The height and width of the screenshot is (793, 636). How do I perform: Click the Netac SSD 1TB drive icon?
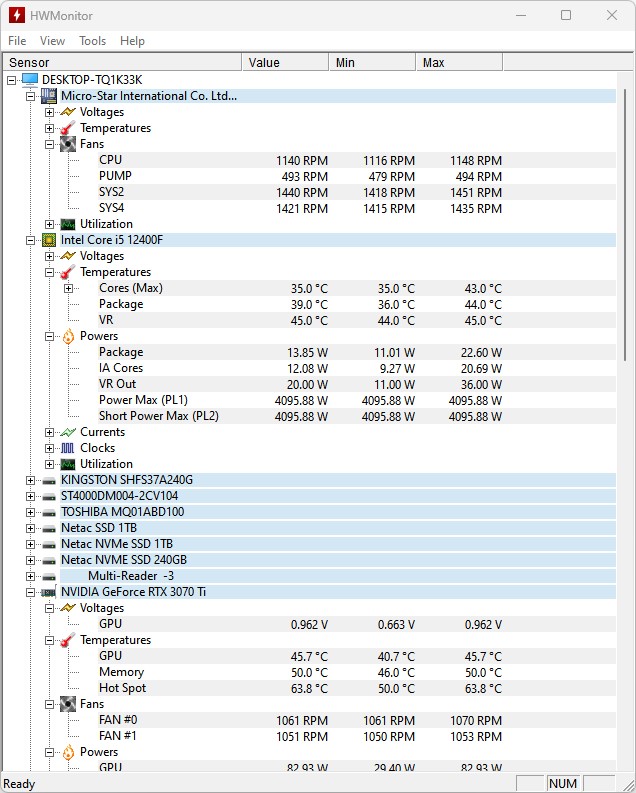pyautogui.click(x=49, y=528)
